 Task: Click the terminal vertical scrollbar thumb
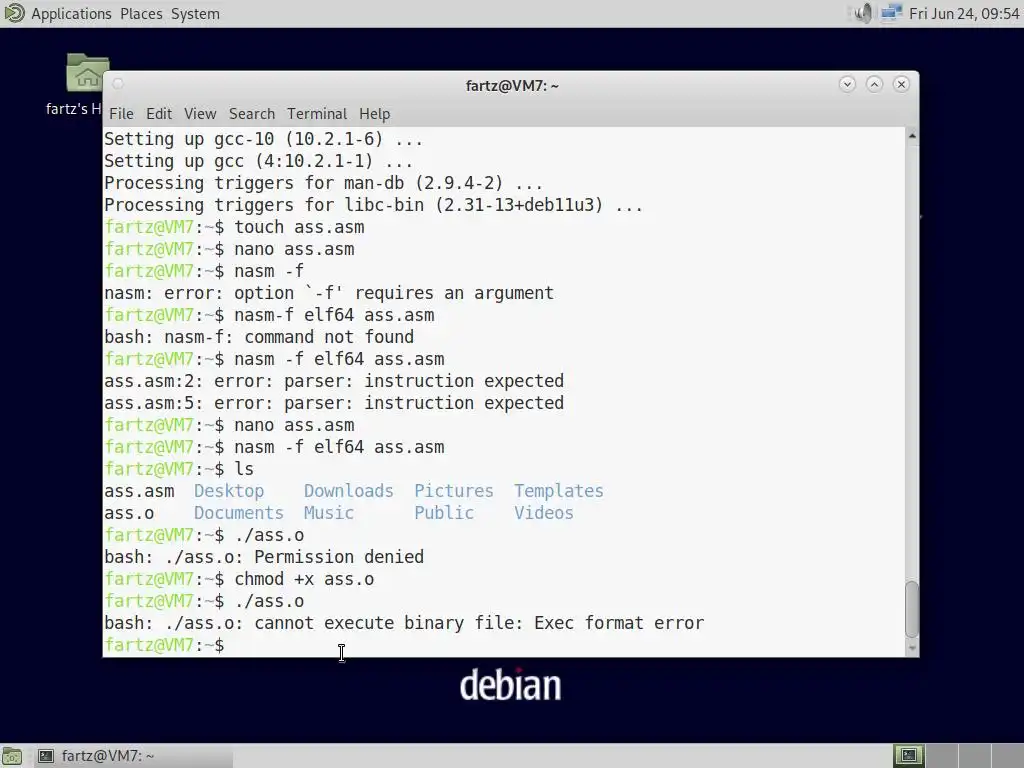pyautogui.click(x=912, y=609)
